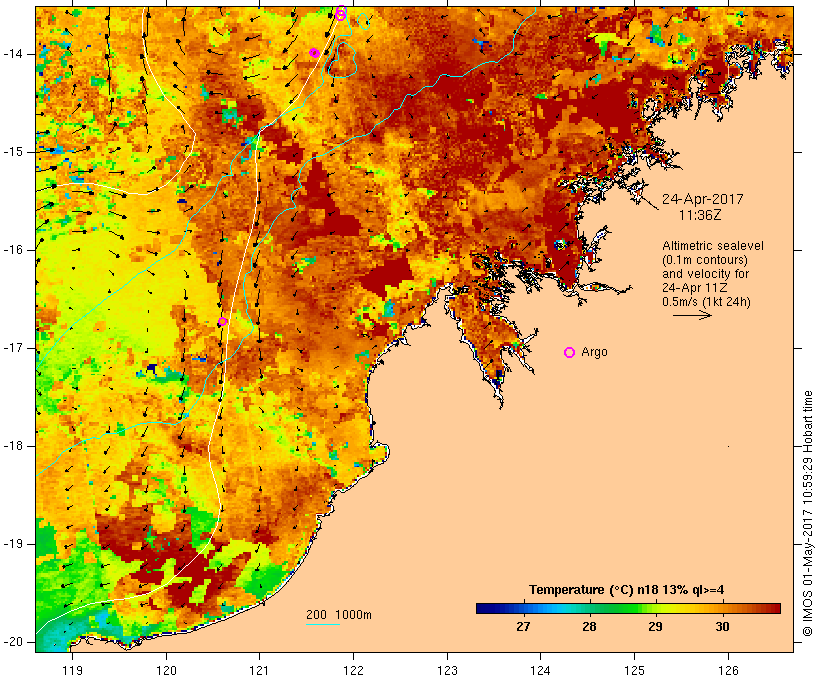Click the "Temperature (°C) n18 13% ql>=4" title
Image resolution: width=820 pixels, height=680 pixels.
pos(627,590)
